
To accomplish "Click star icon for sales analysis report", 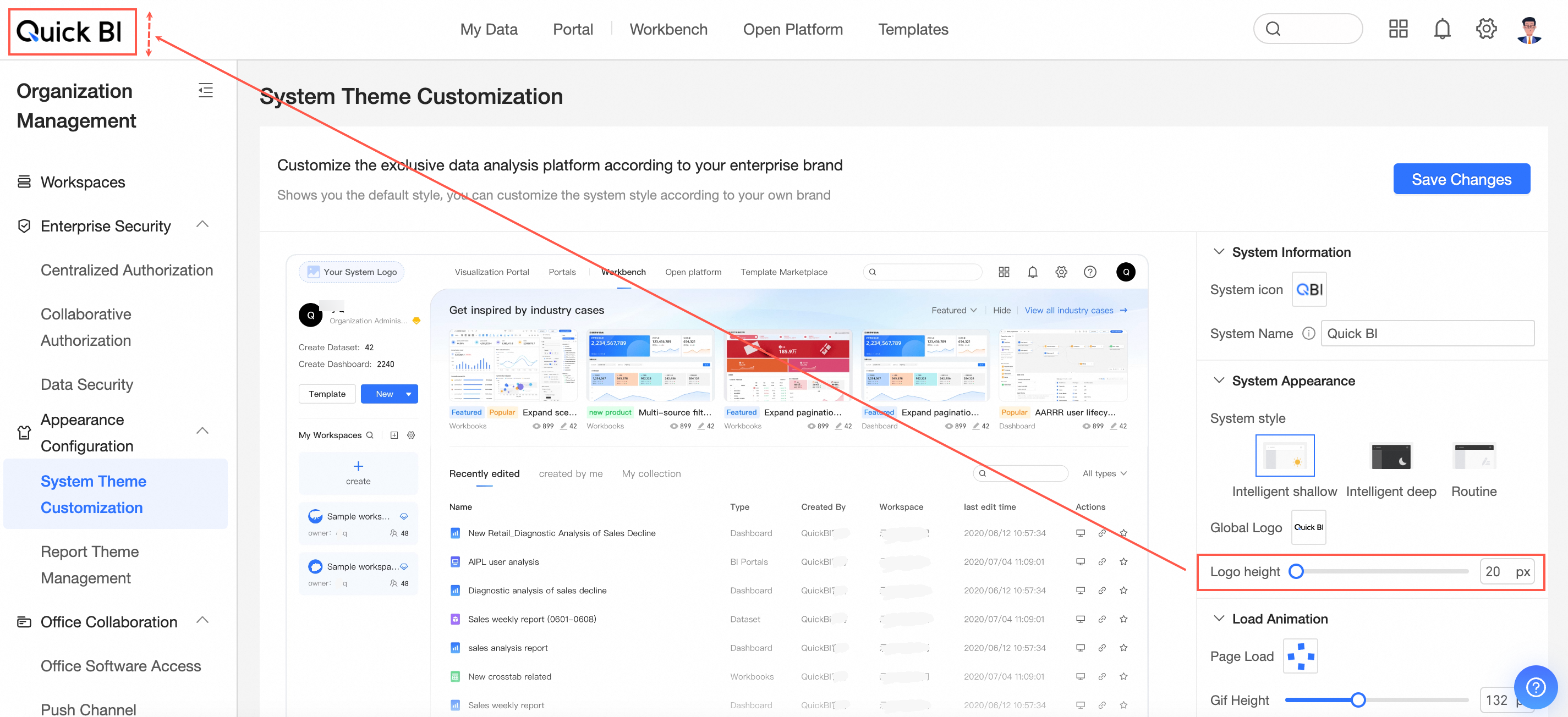I will click(1123, 648).
